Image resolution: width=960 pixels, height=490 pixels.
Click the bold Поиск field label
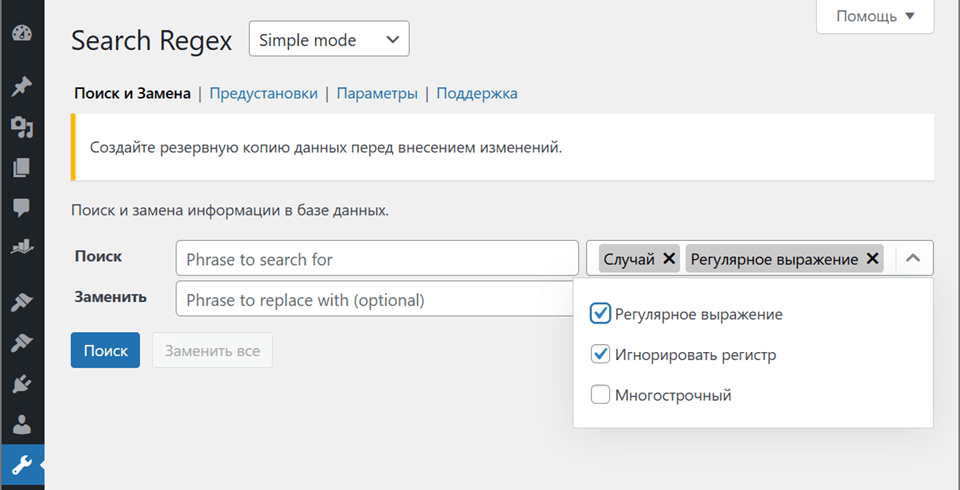pyautogui.click(x=99, y=256)
